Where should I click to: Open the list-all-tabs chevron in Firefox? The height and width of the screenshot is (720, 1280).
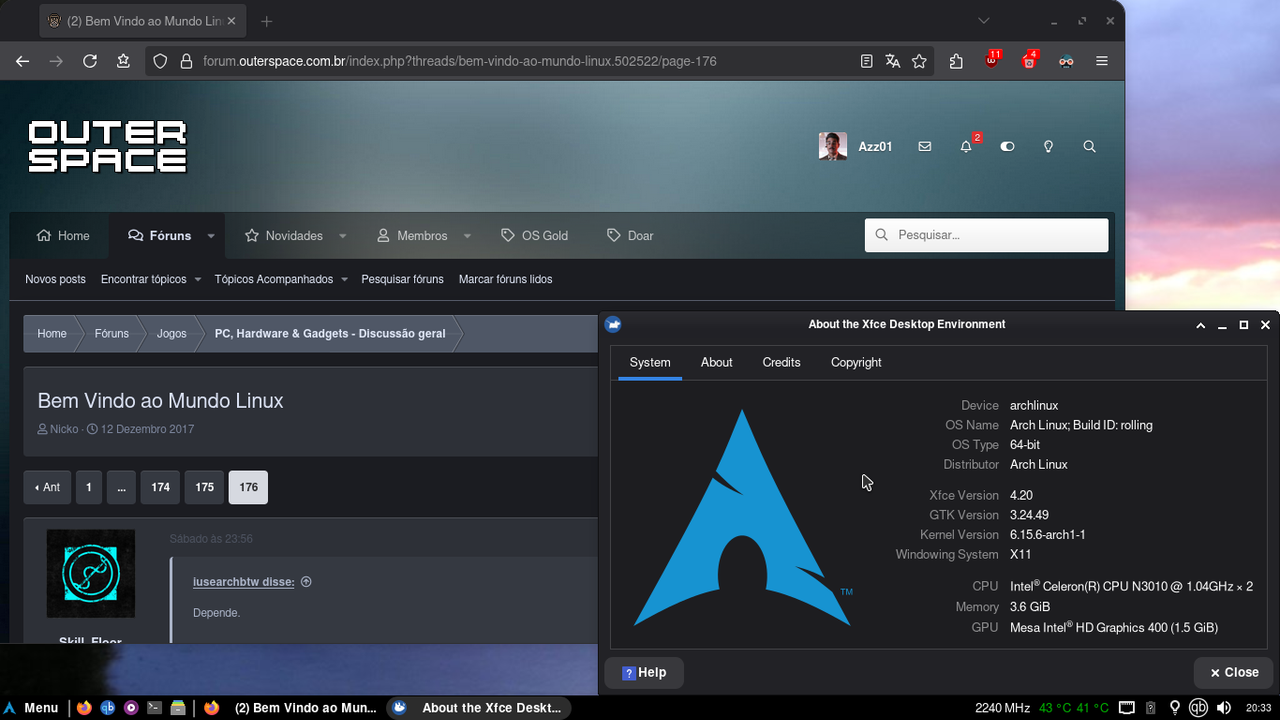click(984, 20)
